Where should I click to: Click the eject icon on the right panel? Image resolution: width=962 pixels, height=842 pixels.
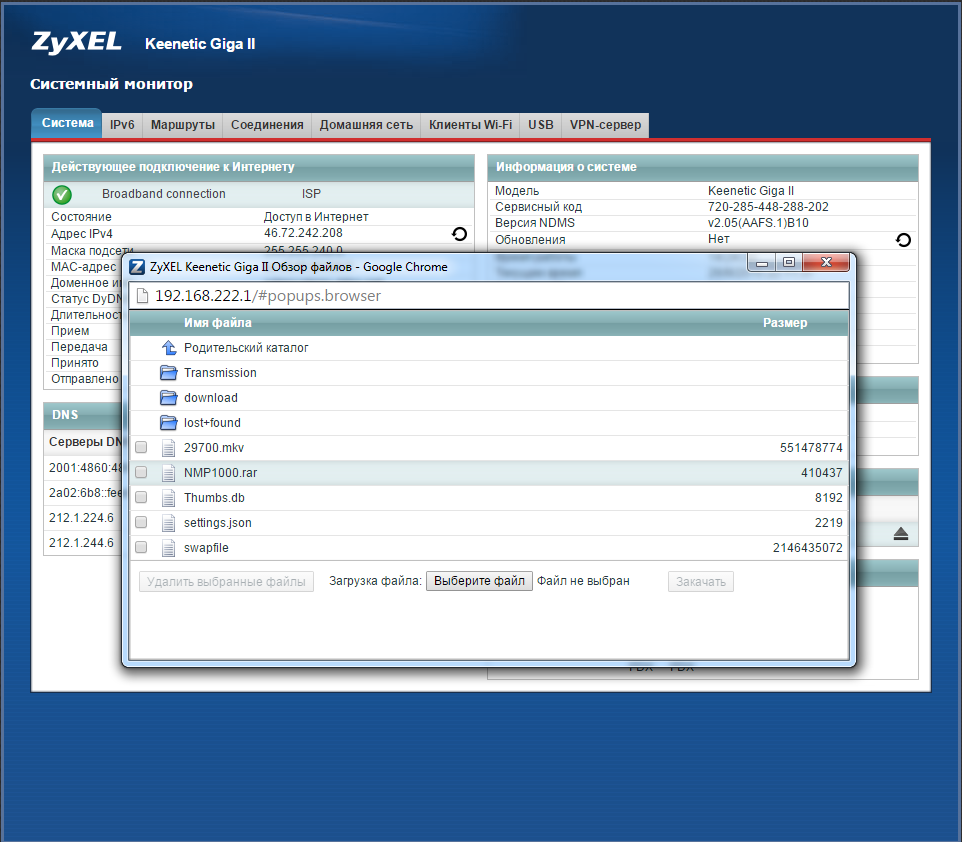(900, 534)
